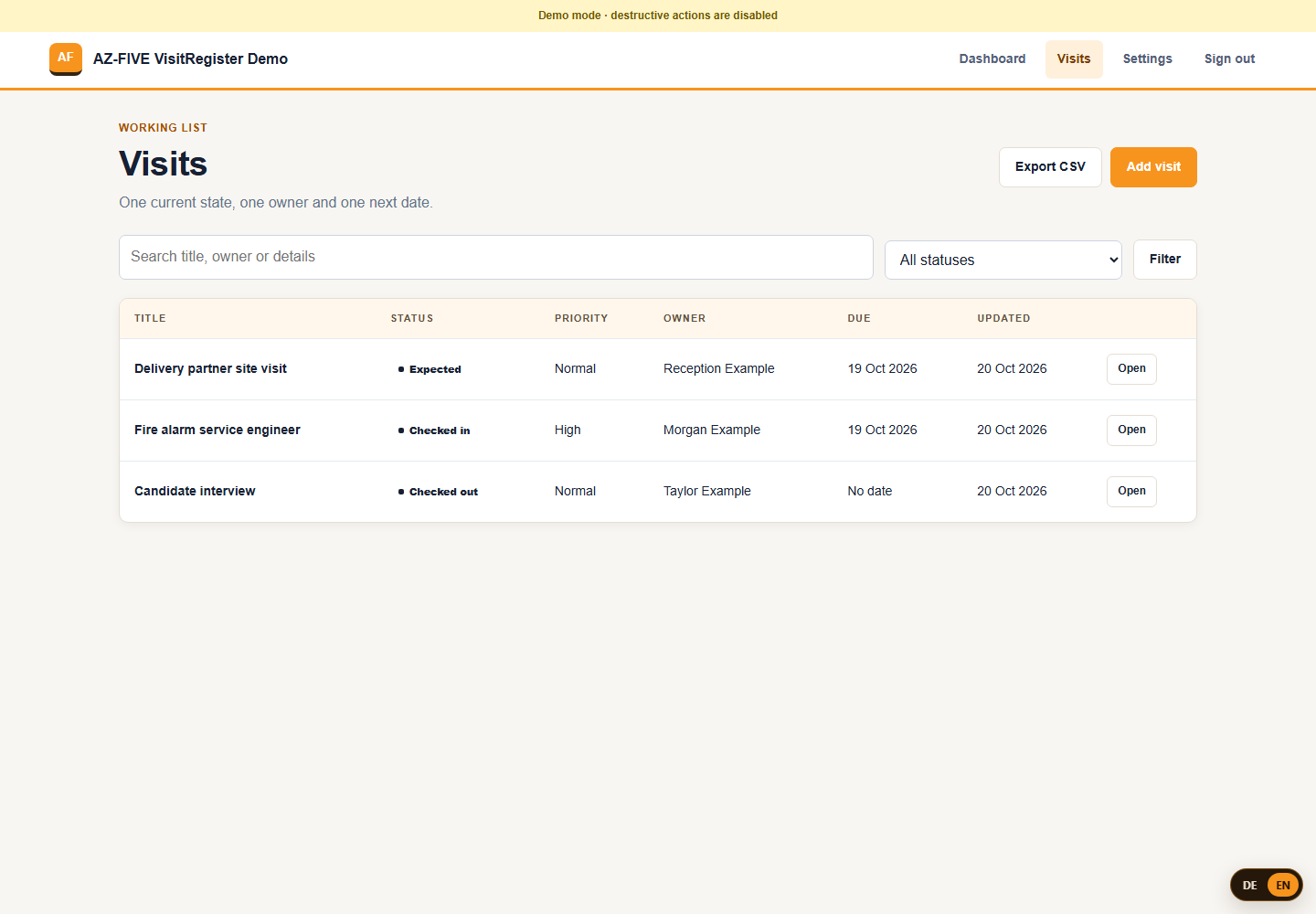The width and height of the screenshot is (1316, 914).
Task: Focus the search title, owner or details field
Action: pyautogui.click(x=496, y=257)
